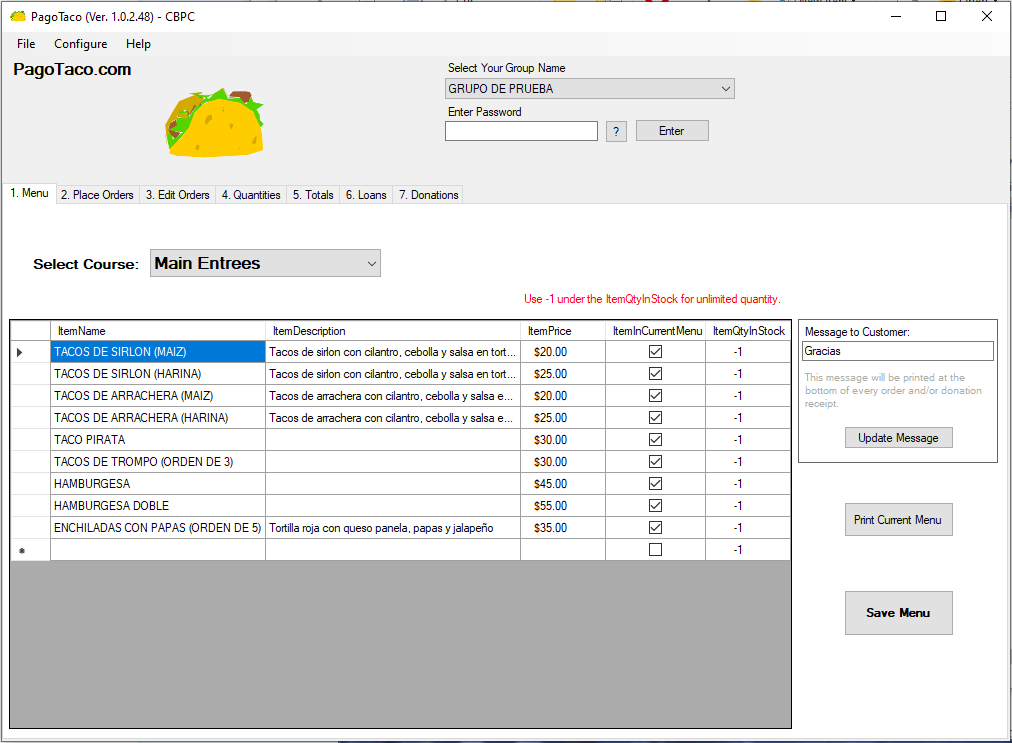Uncheck ItemInCurrentMenu for TACOS DE ARRACHERA (MAIZ)
Viewport: 1012px width, 743px height.
(655, 396)
